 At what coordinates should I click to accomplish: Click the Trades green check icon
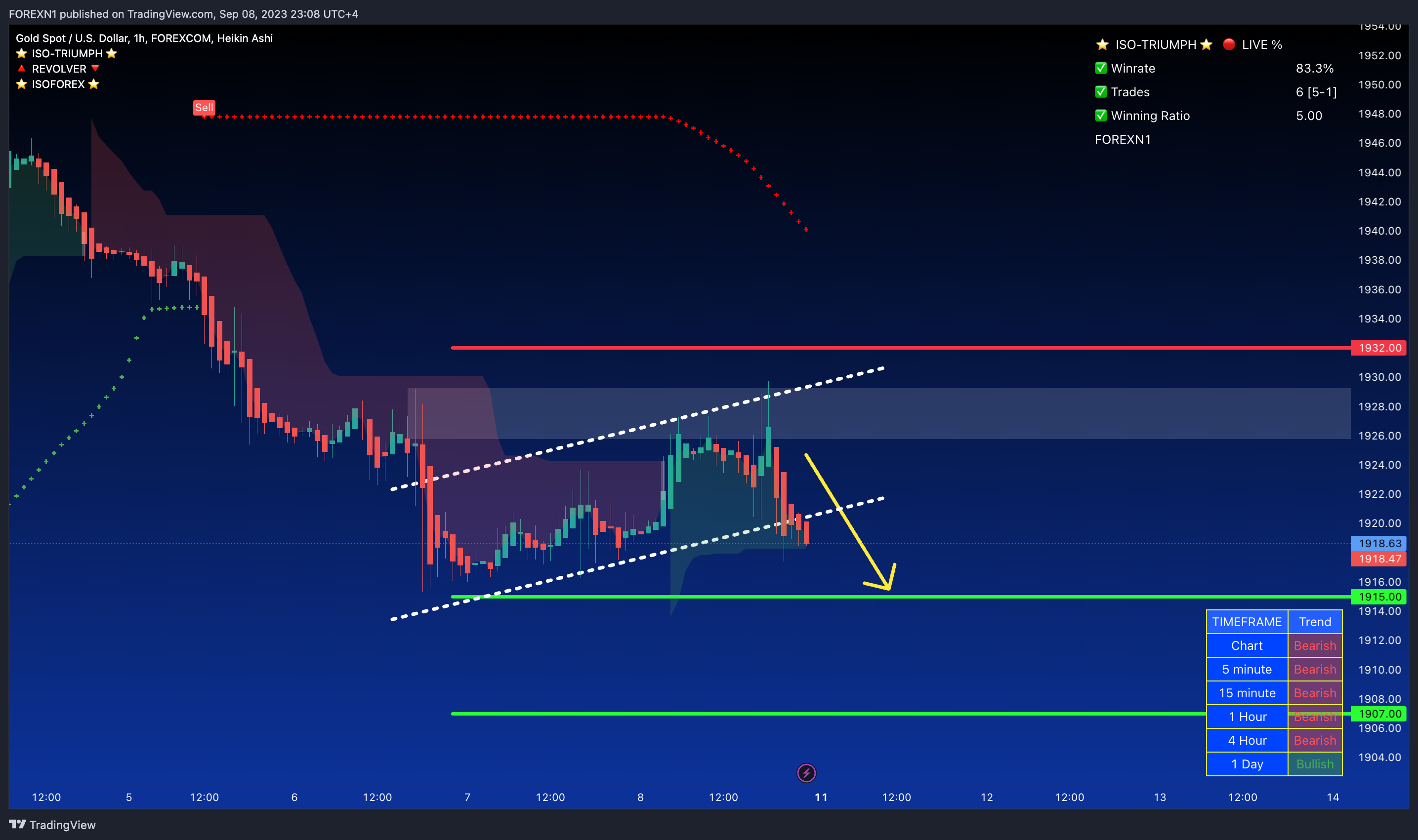(x=1101, y=92)
